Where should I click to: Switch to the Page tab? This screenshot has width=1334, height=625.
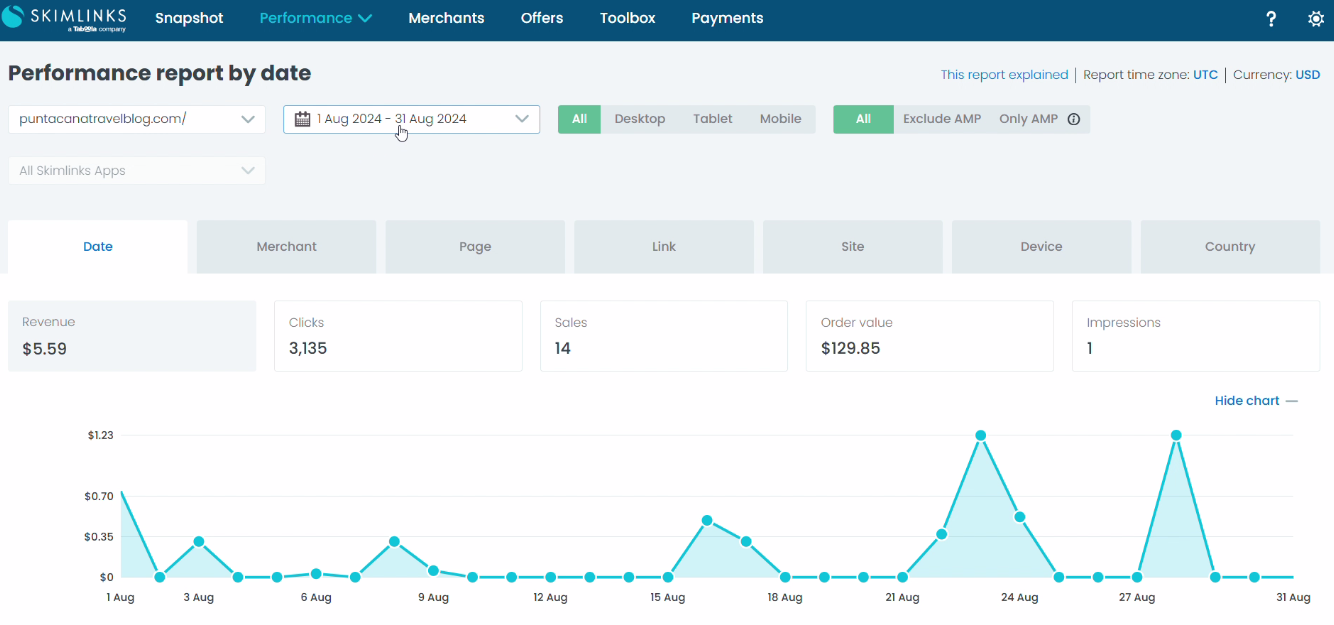(x=475, y=247)
